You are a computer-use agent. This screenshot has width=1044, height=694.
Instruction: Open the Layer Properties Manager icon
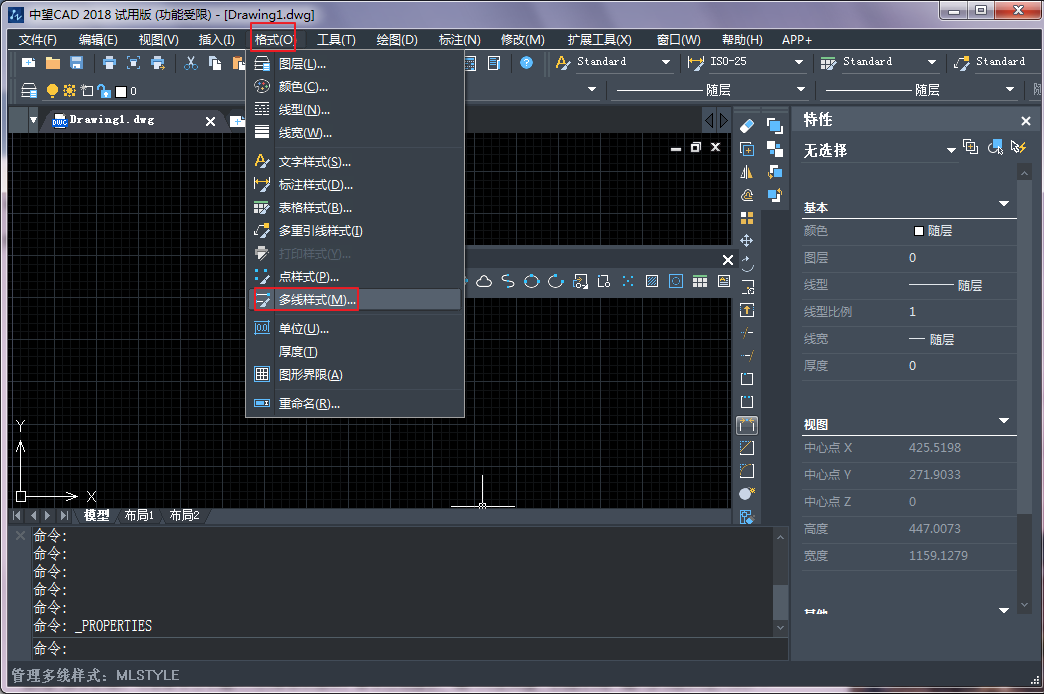[x=29, y=91]
